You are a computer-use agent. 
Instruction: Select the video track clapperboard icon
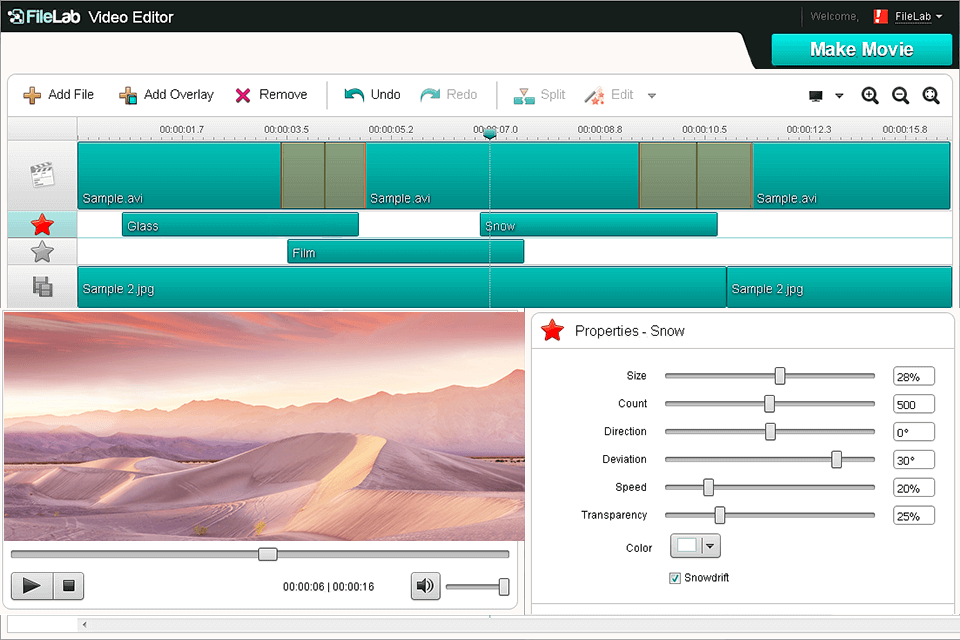pyautogui.click(x=42, y=175)
